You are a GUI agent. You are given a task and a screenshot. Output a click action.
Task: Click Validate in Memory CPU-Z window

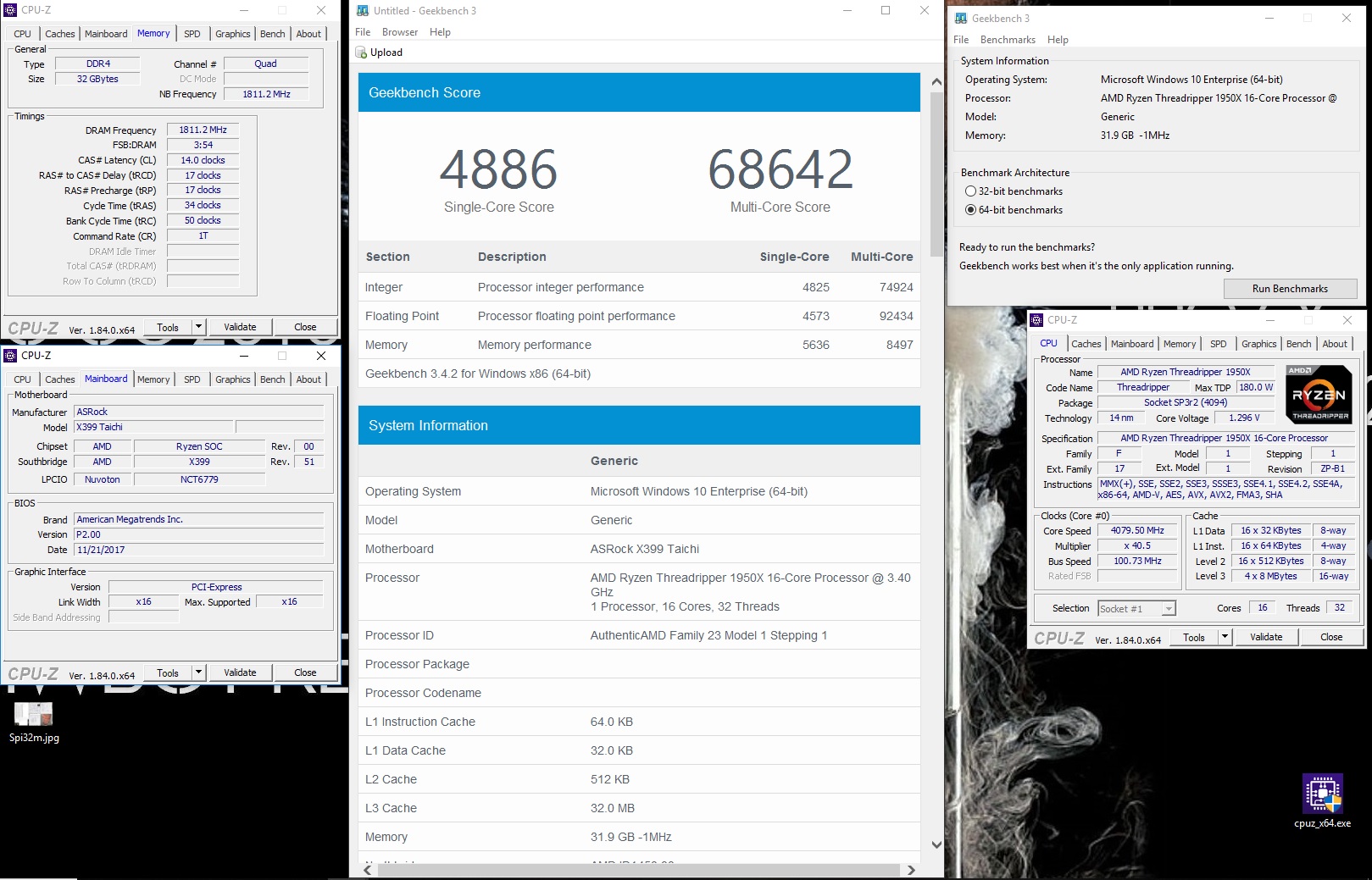pos(240,327)
